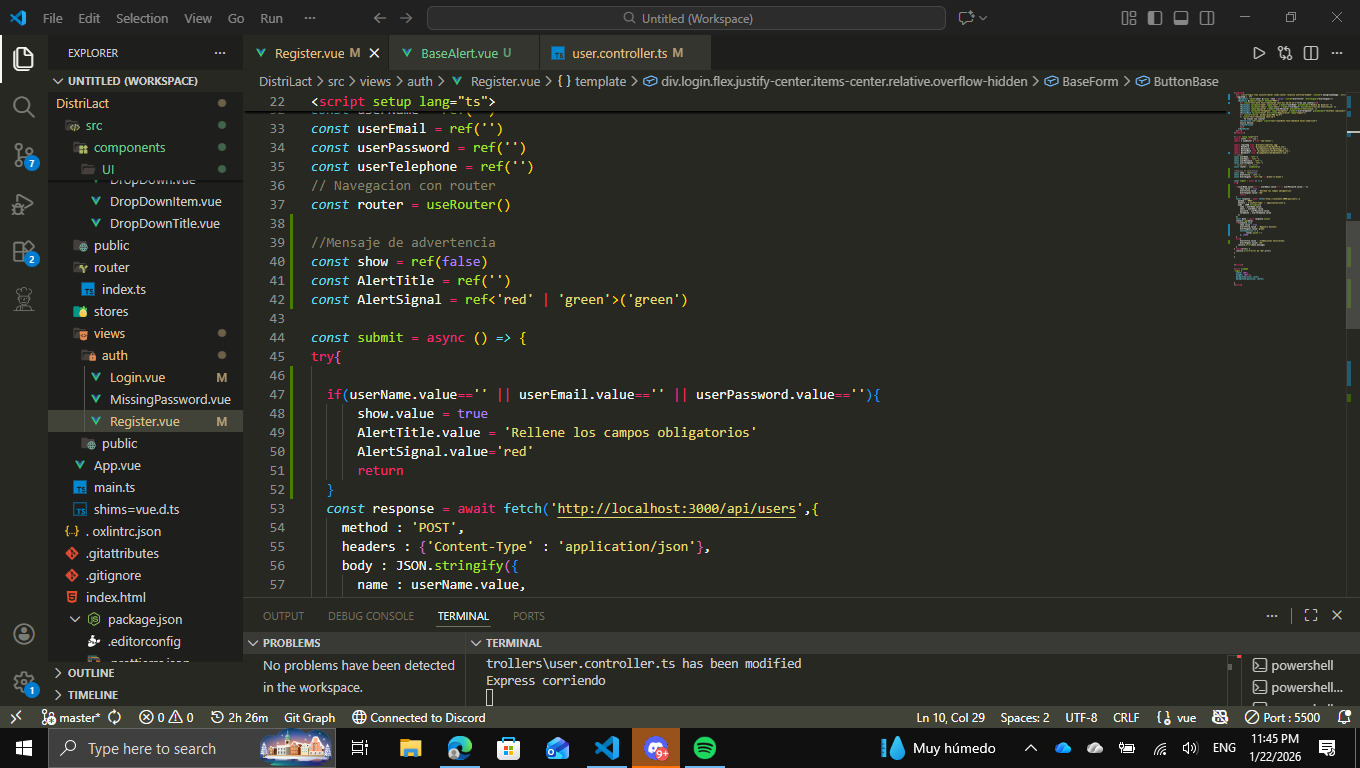The height and width of the screenshot is (768, 1360).
Task: Open Run and Debug view
Action: tap(24, 204)
